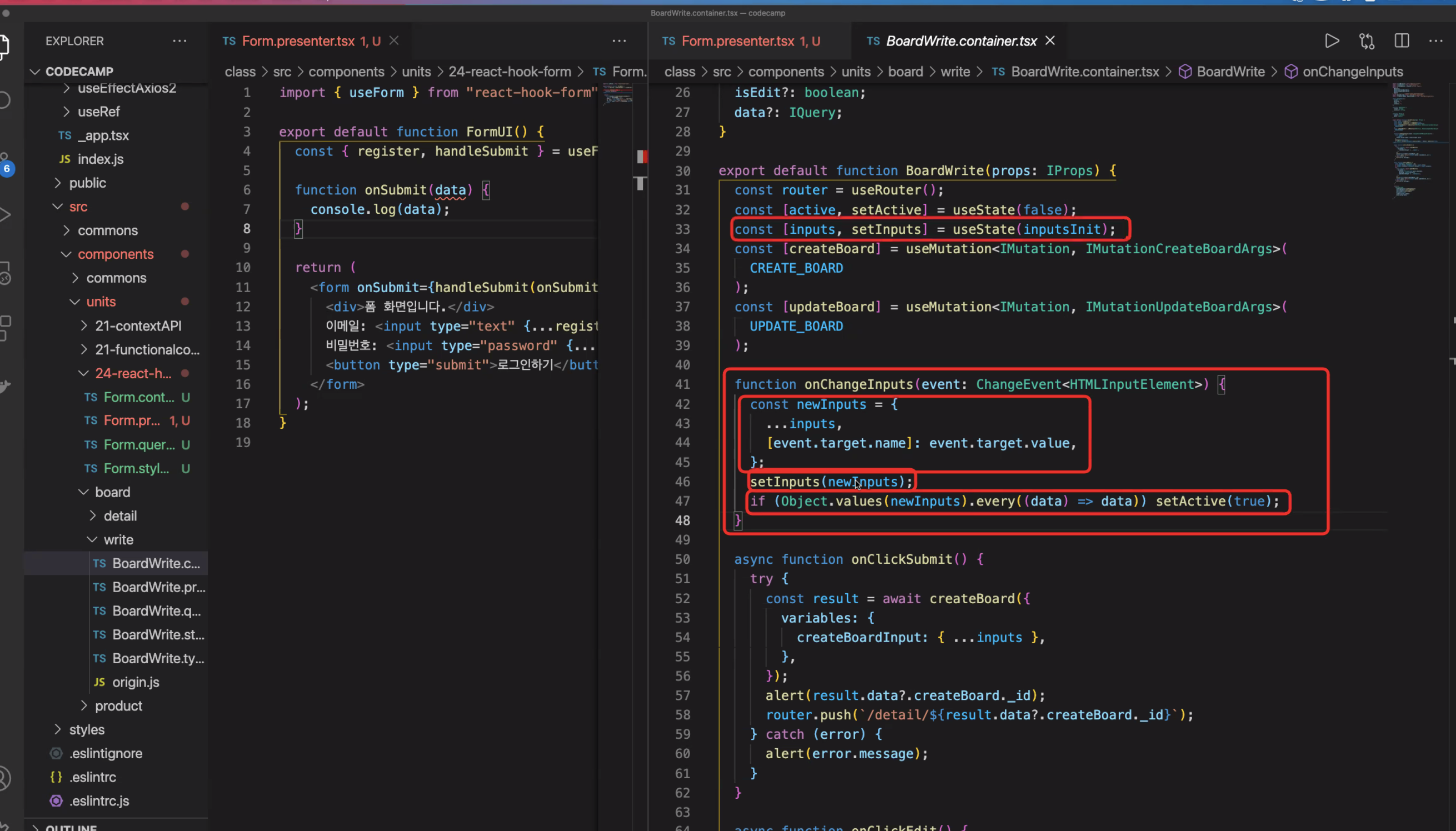Screen dimensions: 1456x831
Task: Open .eslintrc.js file in explorer
Action: tap(99, 801)
